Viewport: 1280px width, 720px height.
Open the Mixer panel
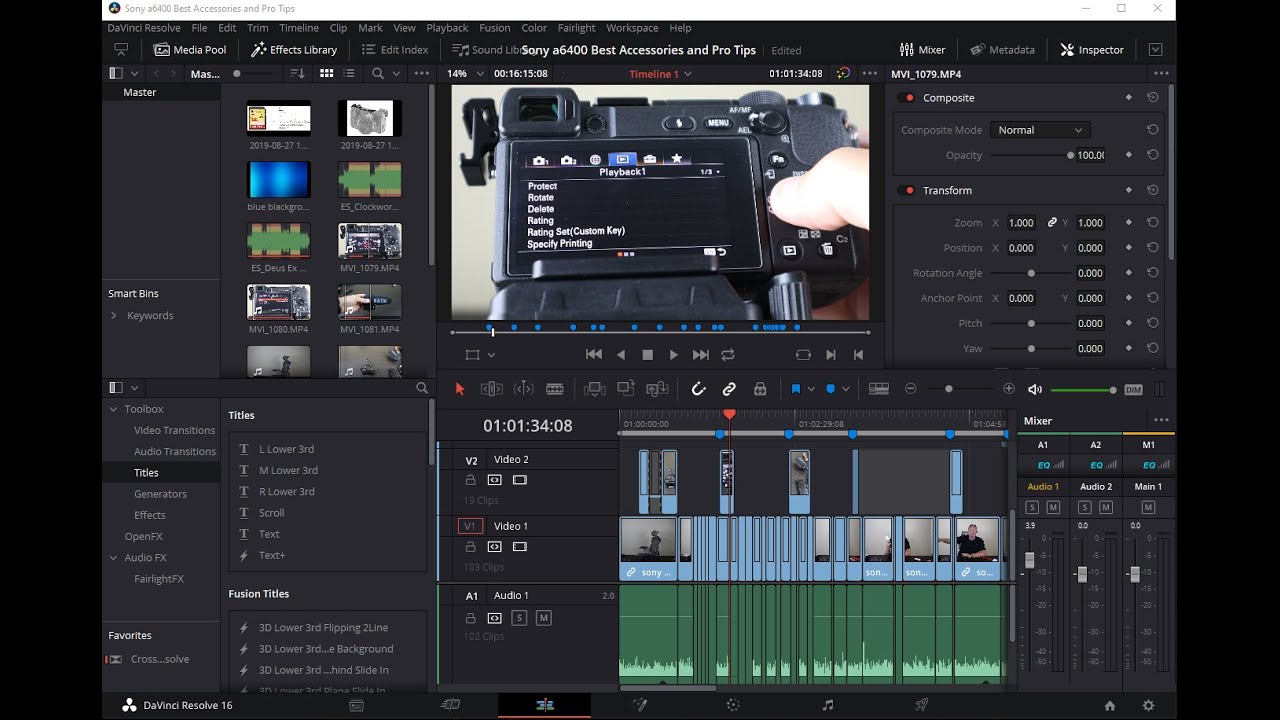point(922,49)
